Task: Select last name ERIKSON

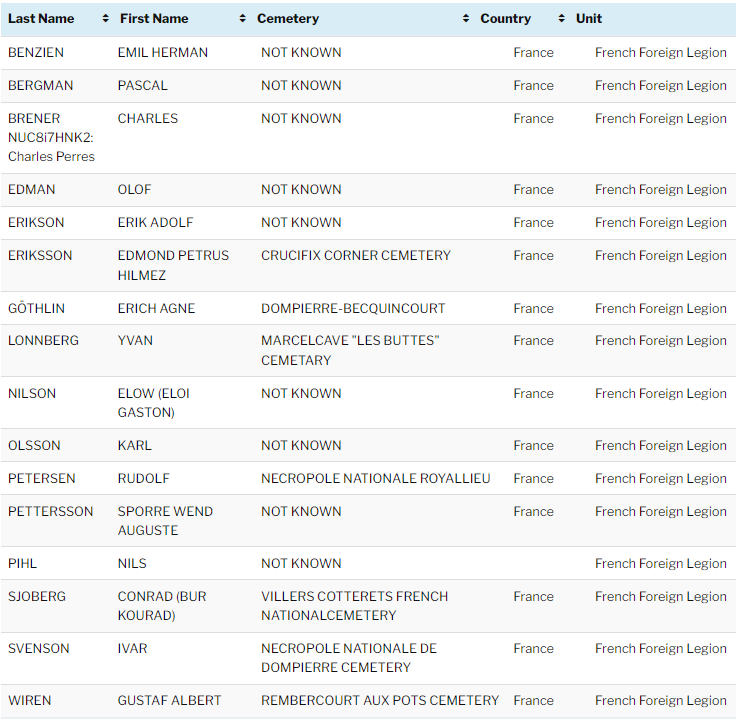Action: point(36,222)
